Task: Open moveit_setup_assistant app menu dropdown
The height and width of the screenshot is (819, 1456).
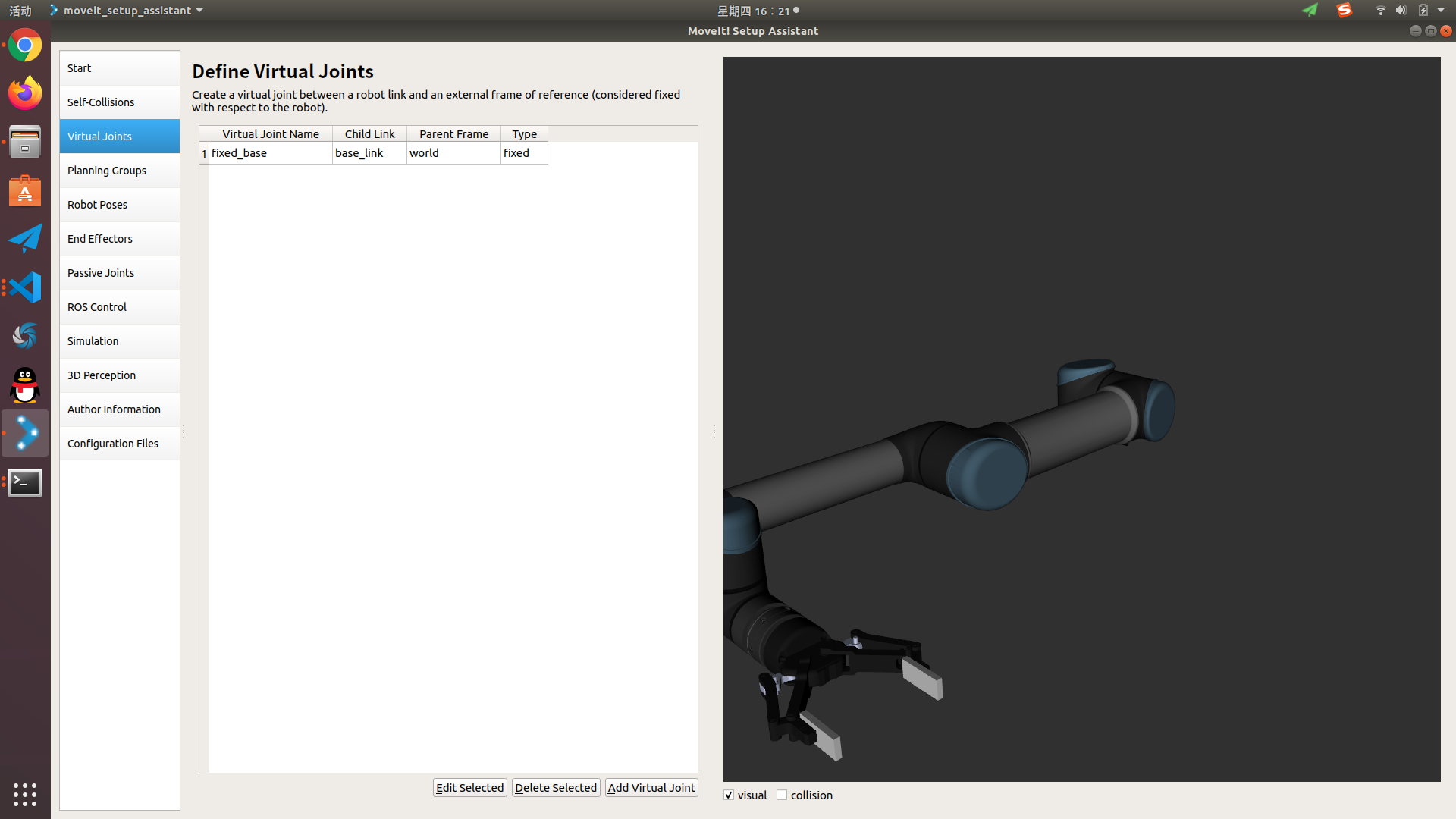Action: click(127, 11)
